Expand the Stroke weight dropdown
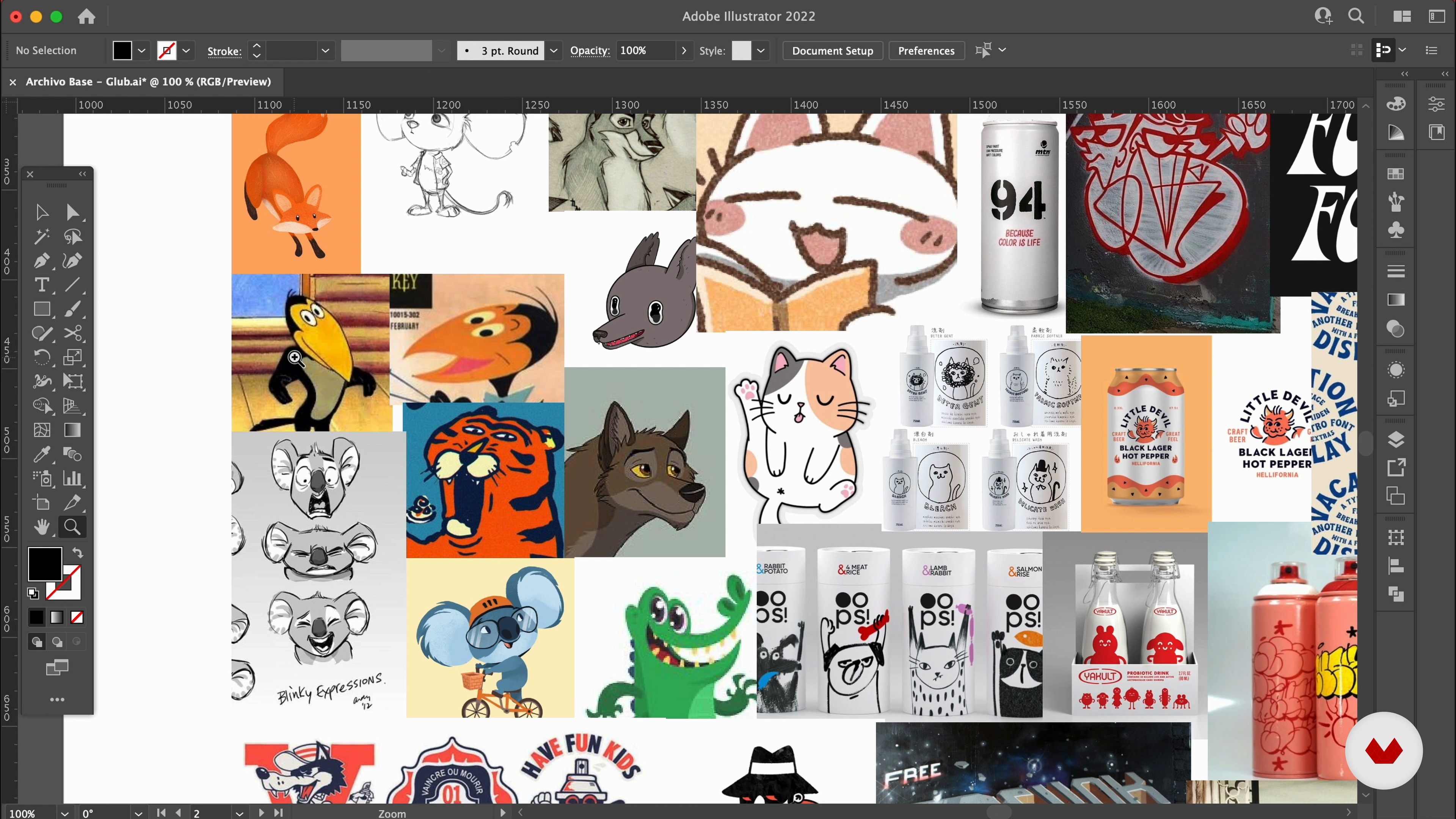The width and height of the screenshot is (1456, 819). 325,50
